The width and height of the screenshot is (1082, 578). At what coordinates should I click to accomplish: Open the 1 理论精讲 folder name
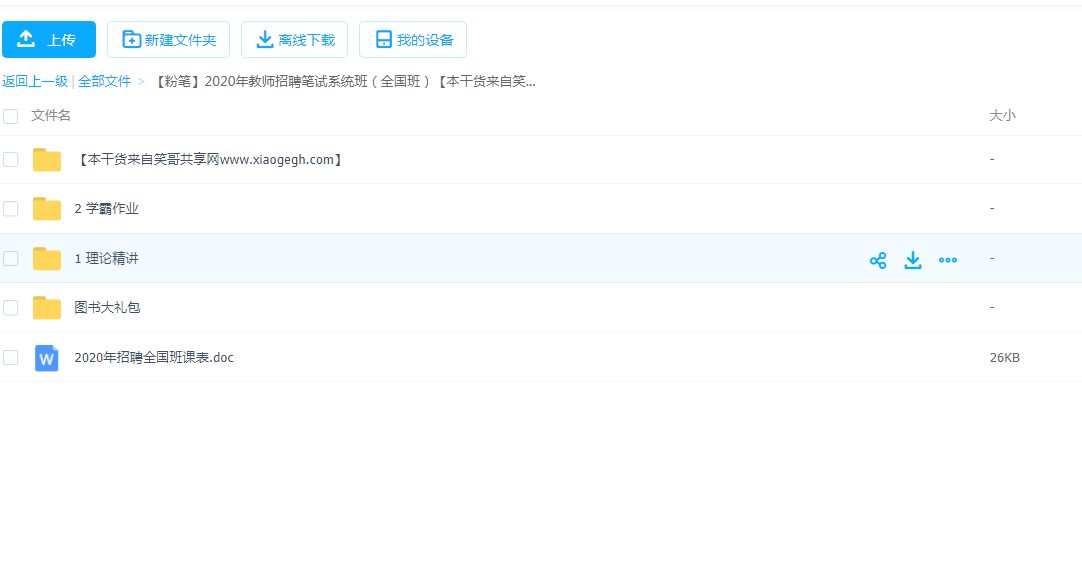[106, 259]
